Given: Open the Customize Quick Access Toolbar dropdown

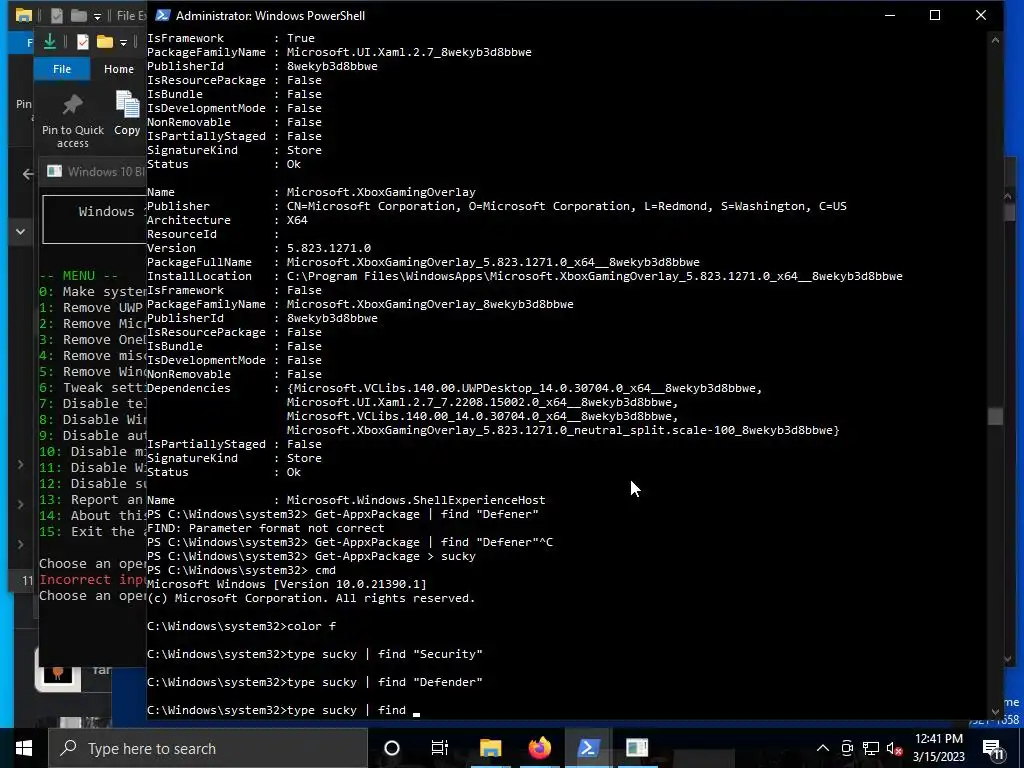Looking at the screenshot, I should [123, 42].
